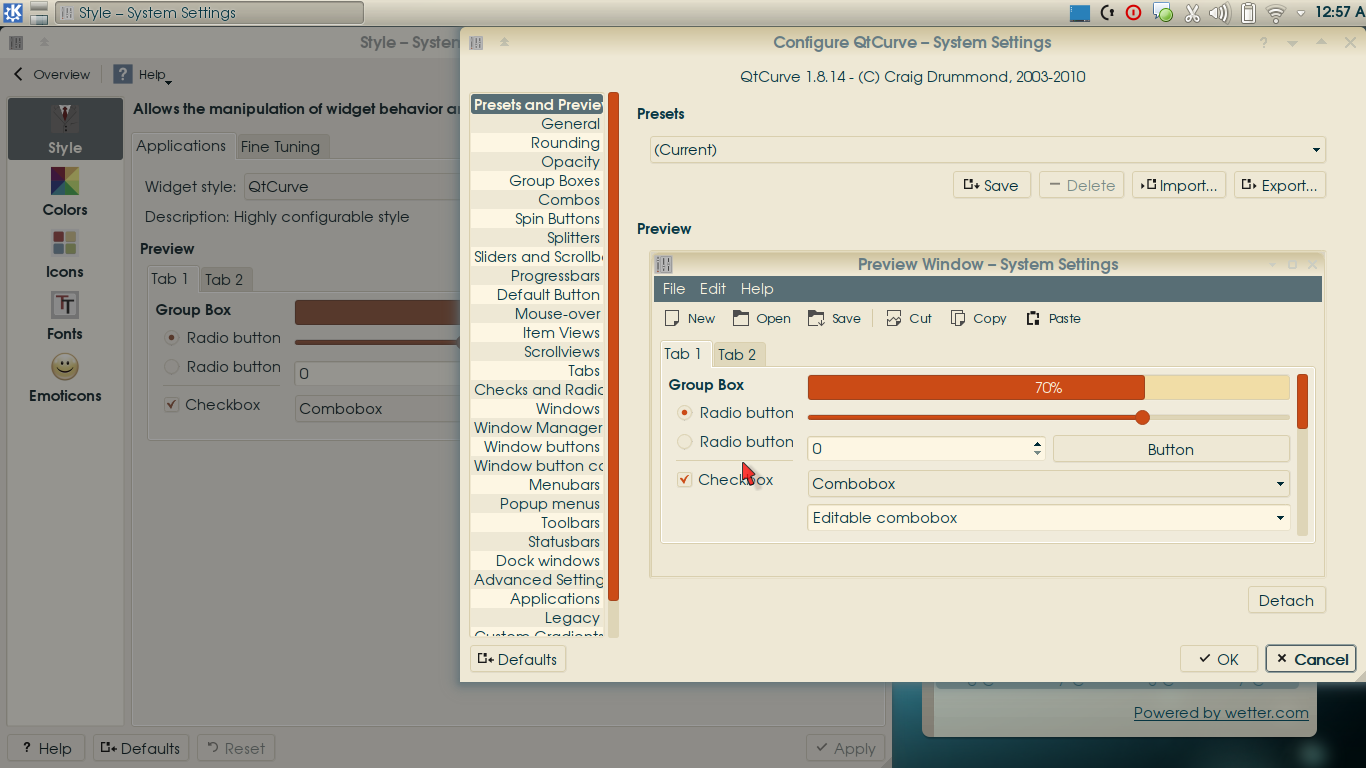This screenshot has width=1366, height=768.
Task: Select Window buttons in settings list
Action: point(536,447)
